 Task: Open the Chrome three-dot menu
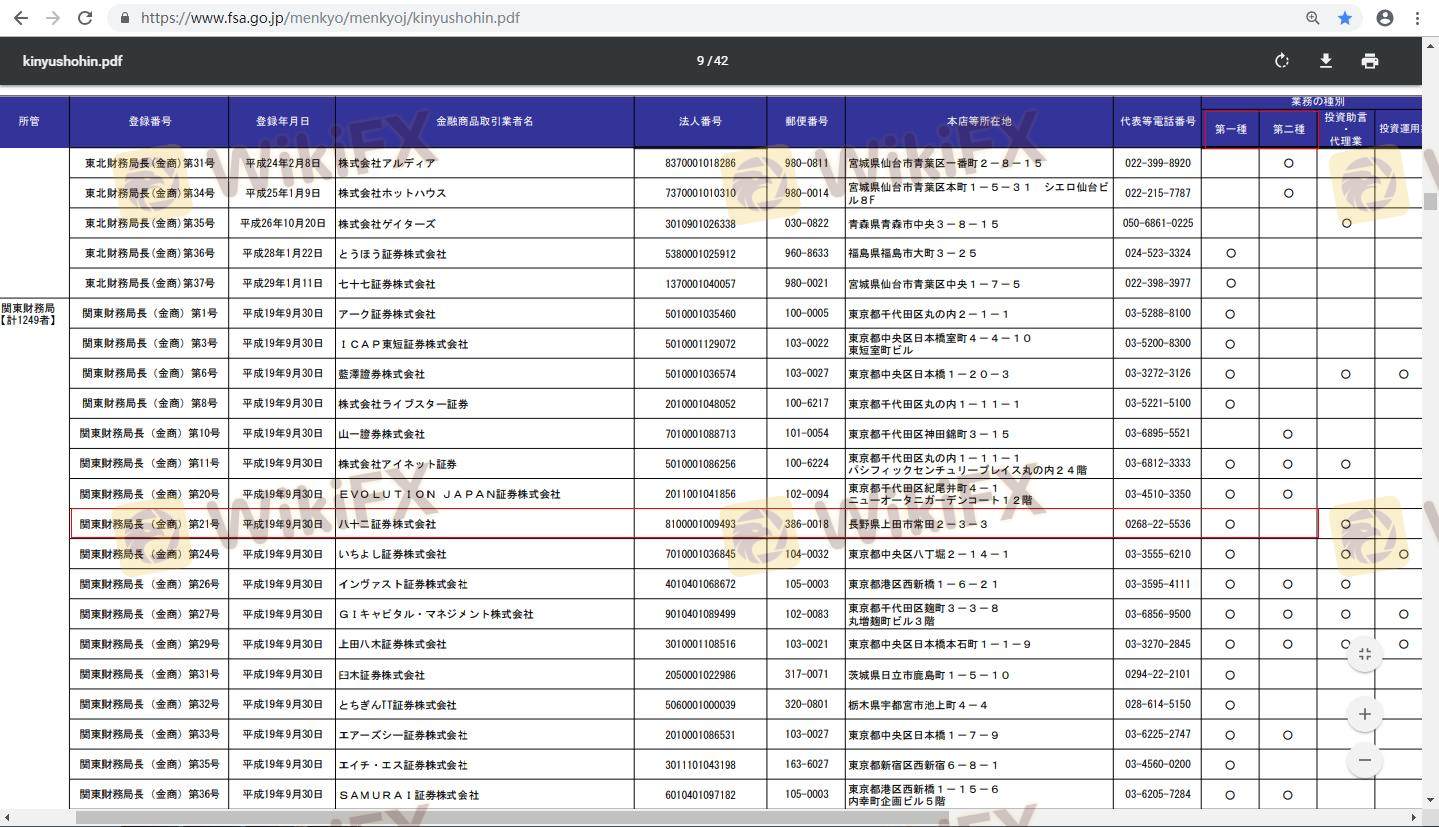click(1418, 18)
